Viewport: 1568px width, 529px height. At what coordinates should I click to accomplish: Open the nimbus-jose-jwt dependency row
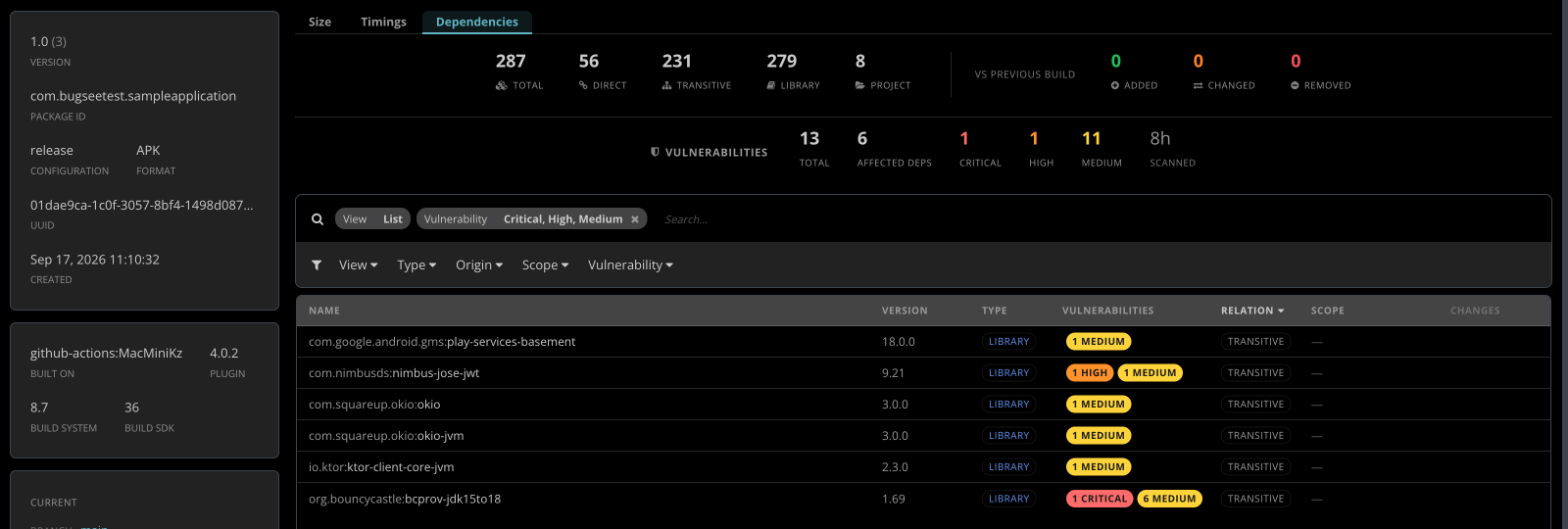[x=923, y=373]
